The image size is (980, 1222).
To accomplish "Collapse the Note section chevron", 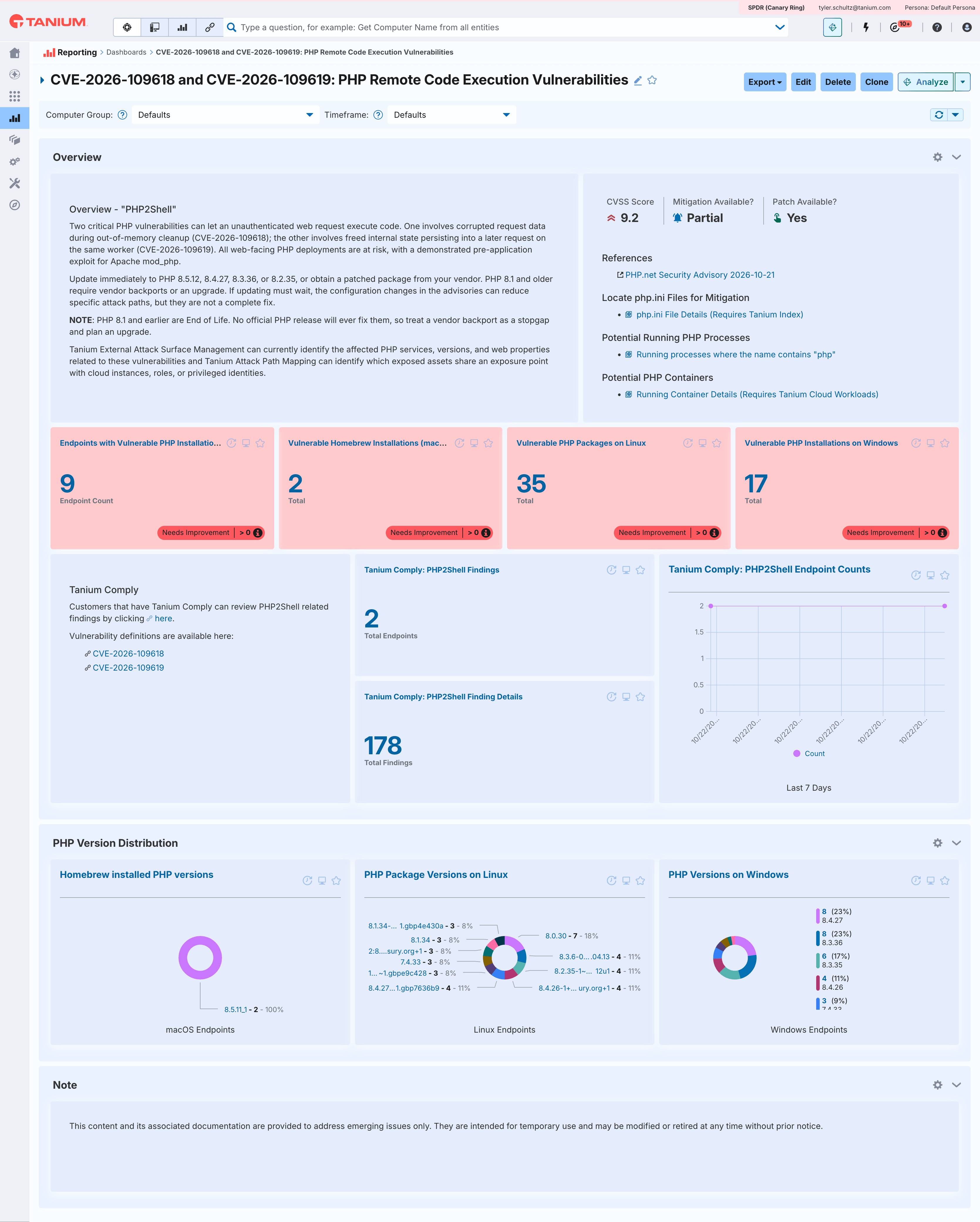I will tap(956, 1085).
